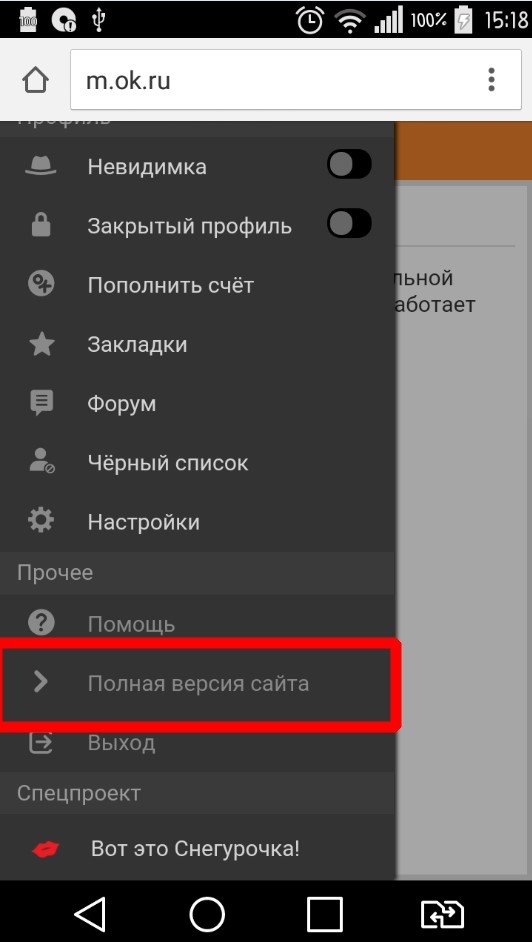Open Полная версия сайта menu entry
Image resolution: width=532 pixels, height=942 pixels.
(x=198, y=684)
